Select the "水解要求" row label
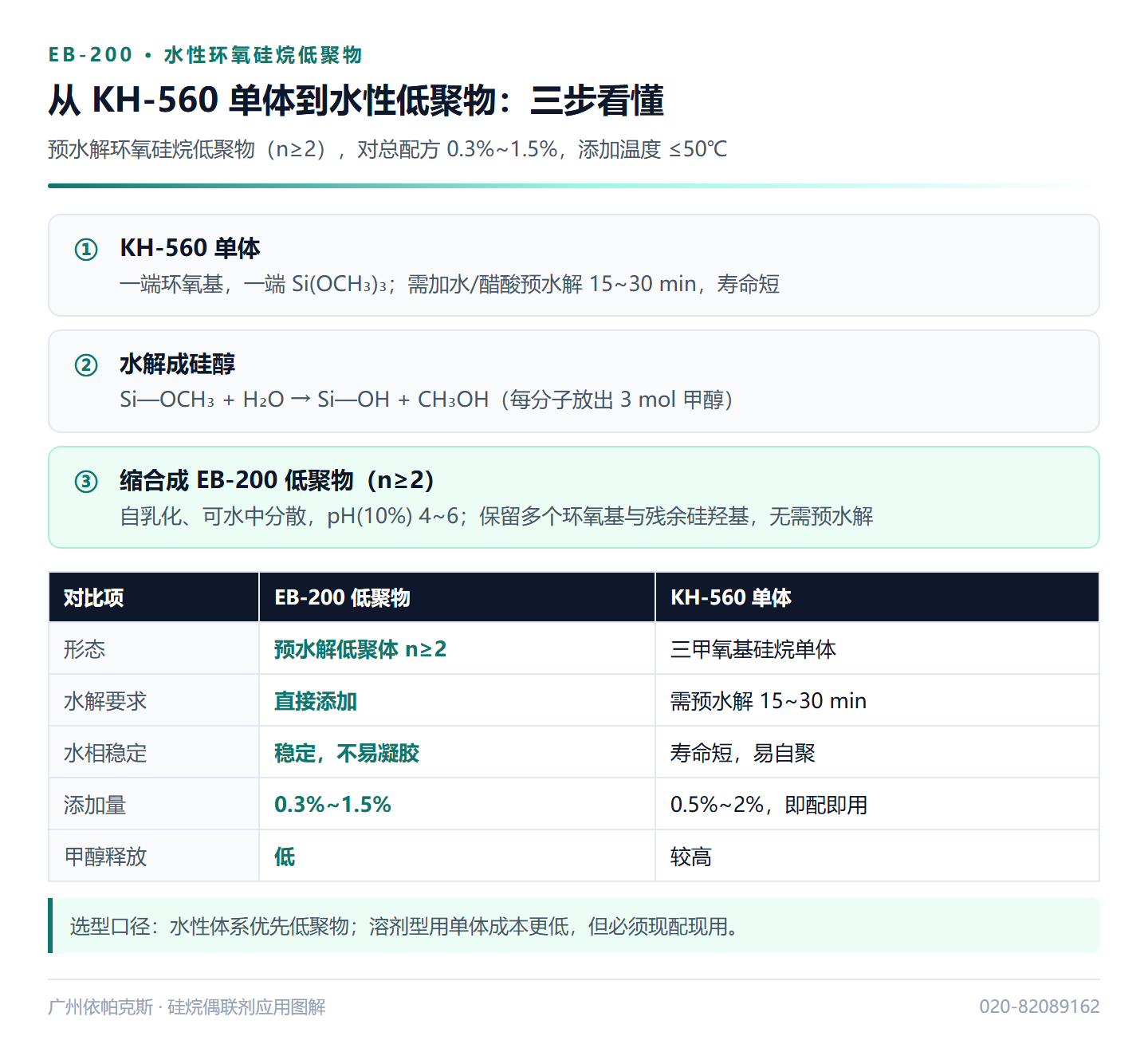Image resolution: width=1148 pixels, height=1040 pixels. pyautogui.click(x=105, y=701)
